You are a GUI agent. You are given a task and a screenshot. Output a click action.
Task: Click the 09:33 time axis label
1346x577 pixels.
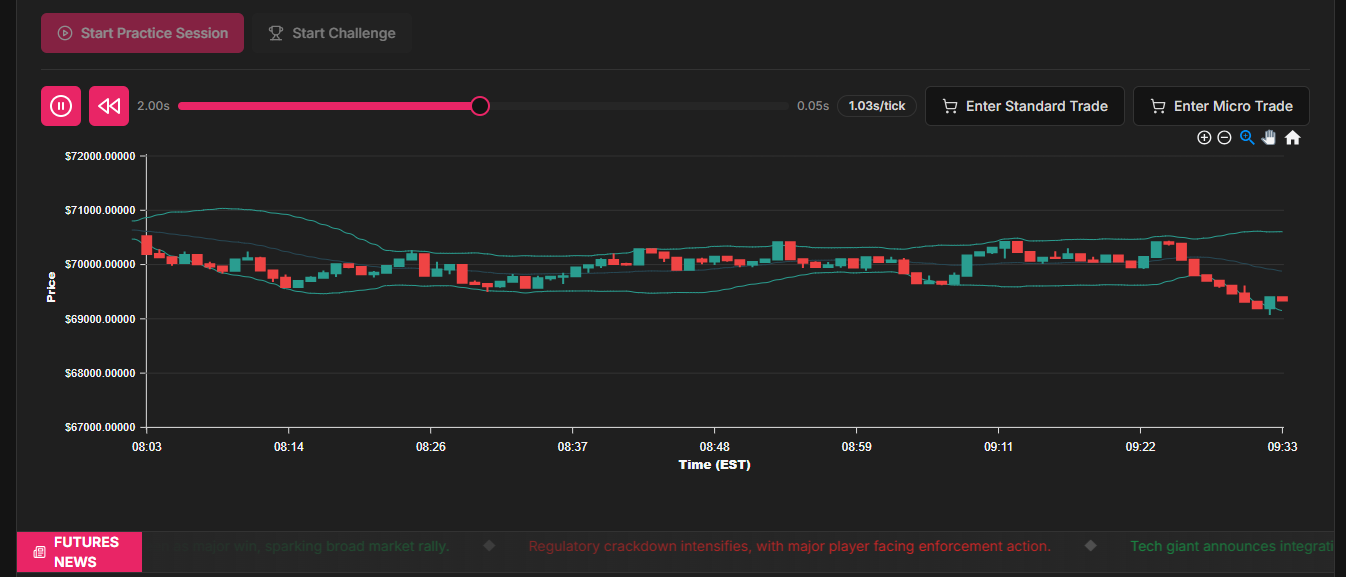1283,447
